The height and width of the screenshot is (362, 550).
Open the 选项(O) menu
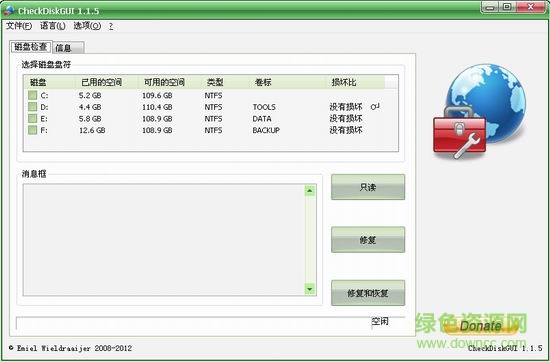pos(87,26)
